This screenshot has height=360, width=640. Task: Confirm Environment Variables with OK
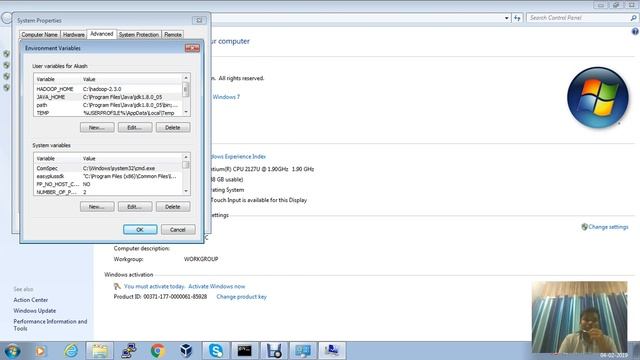140,229
